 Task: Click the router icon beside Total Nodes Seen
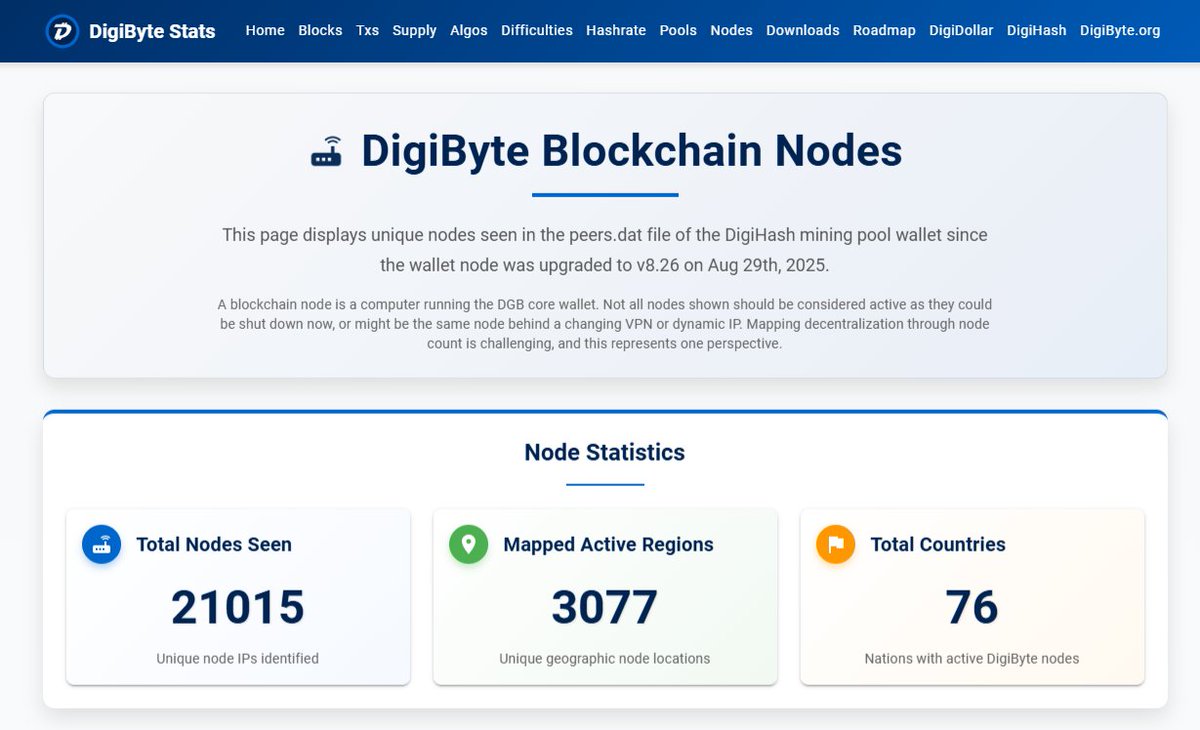(101, 544)
